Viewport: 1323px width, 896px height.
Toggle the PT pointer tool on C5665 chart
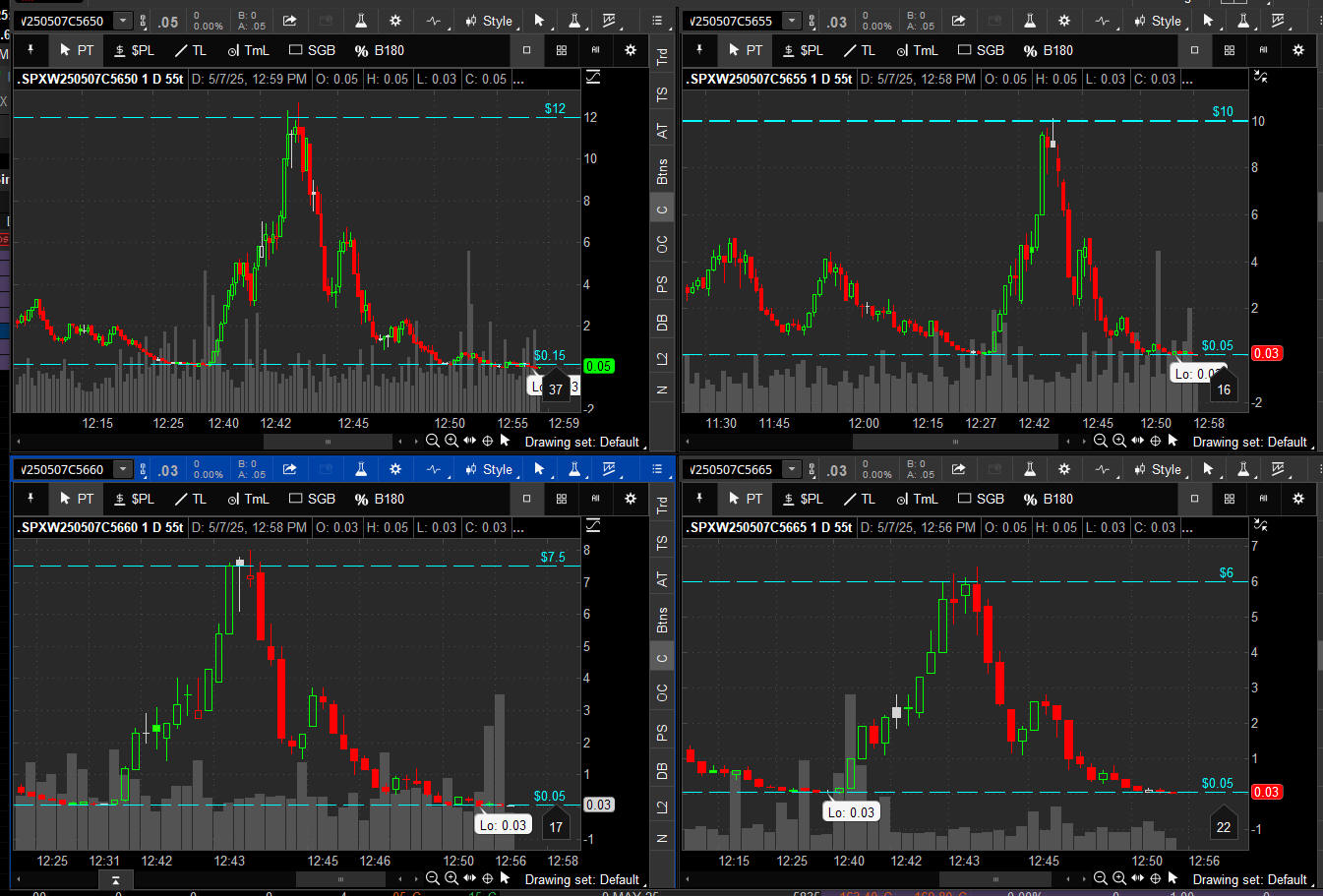click(x=745, y=499)
